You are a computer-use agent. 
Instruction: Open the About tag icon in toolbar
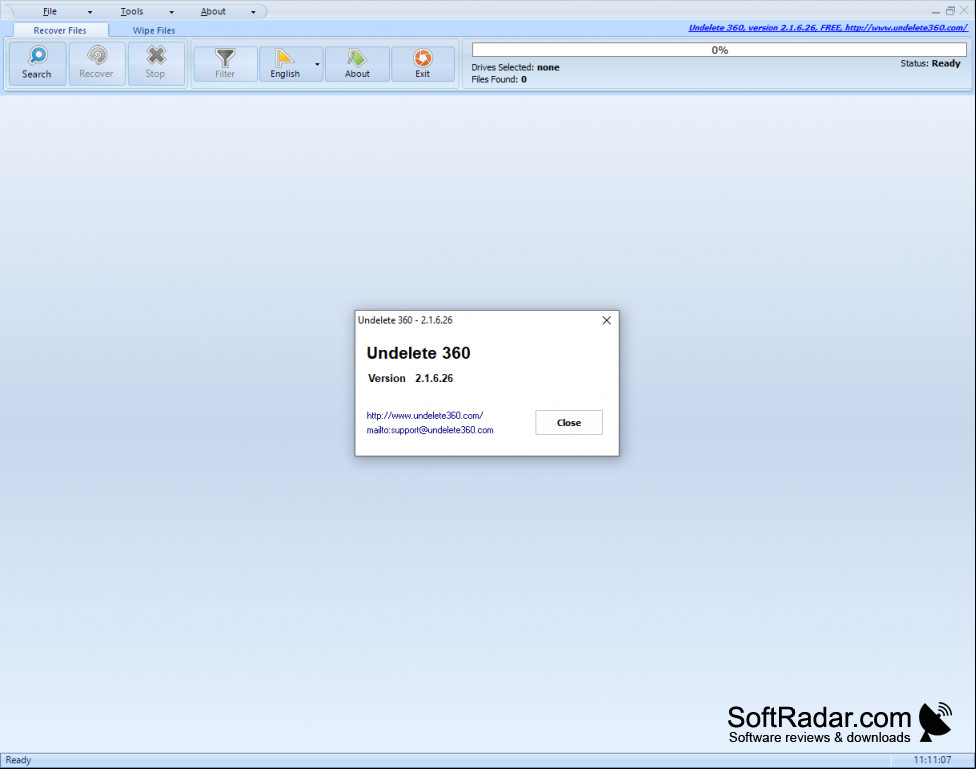(357, 58)
